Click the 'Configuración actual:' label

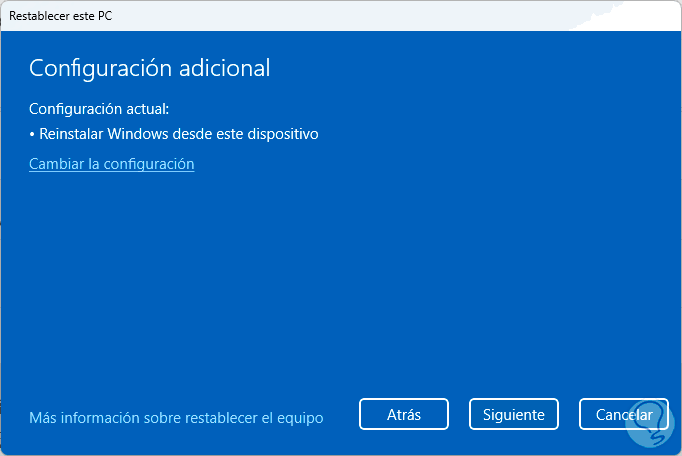pyautogui.click(x=99, y=108)
